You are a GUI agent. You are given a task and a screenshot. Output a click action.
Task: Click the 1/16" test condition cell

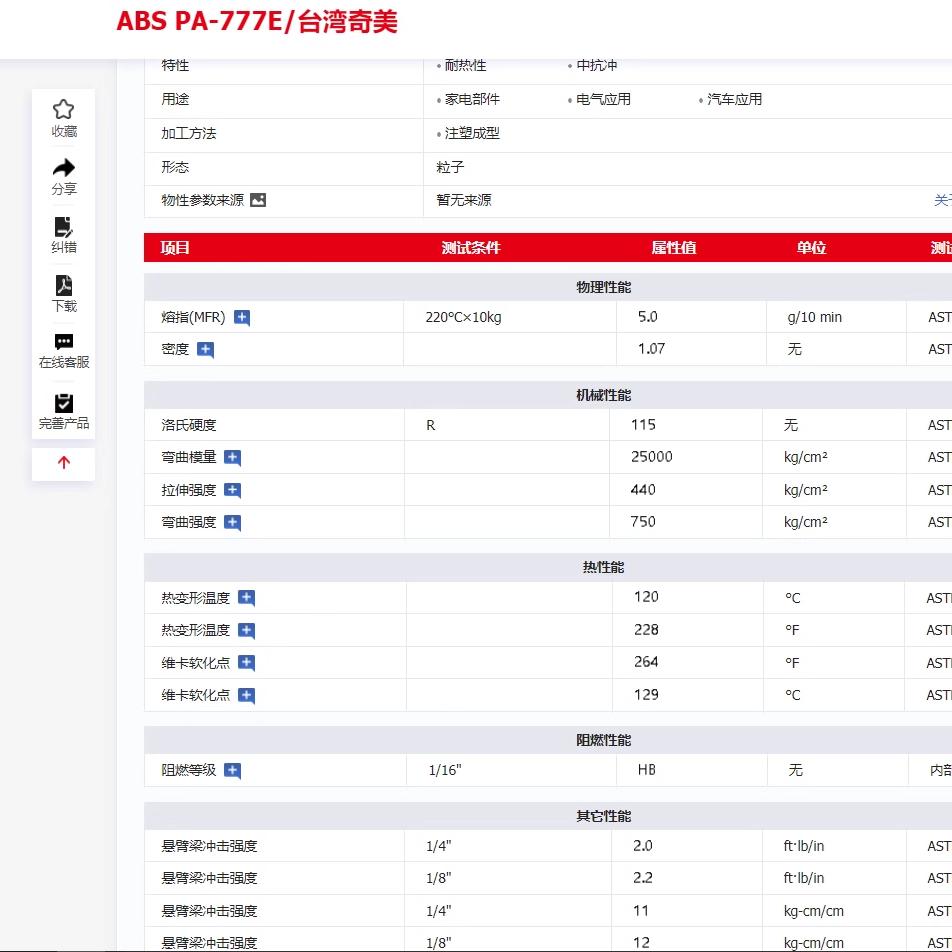445,770
